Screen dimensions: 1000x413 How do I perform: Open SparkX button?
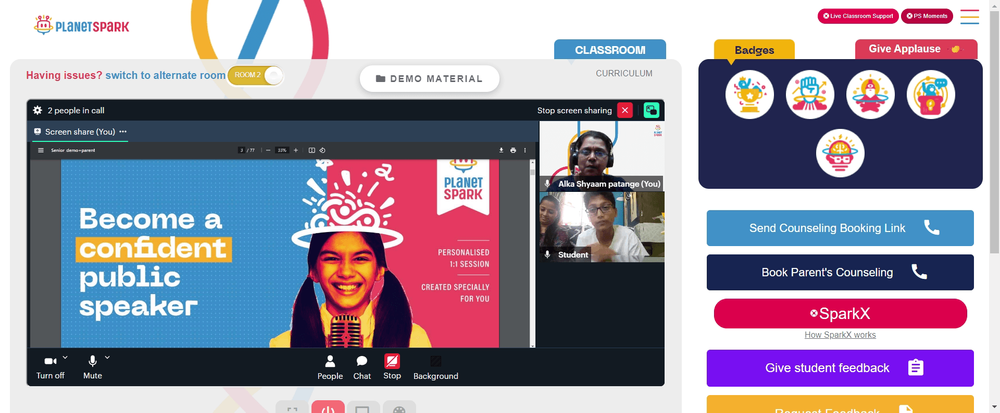pos(840,314)
